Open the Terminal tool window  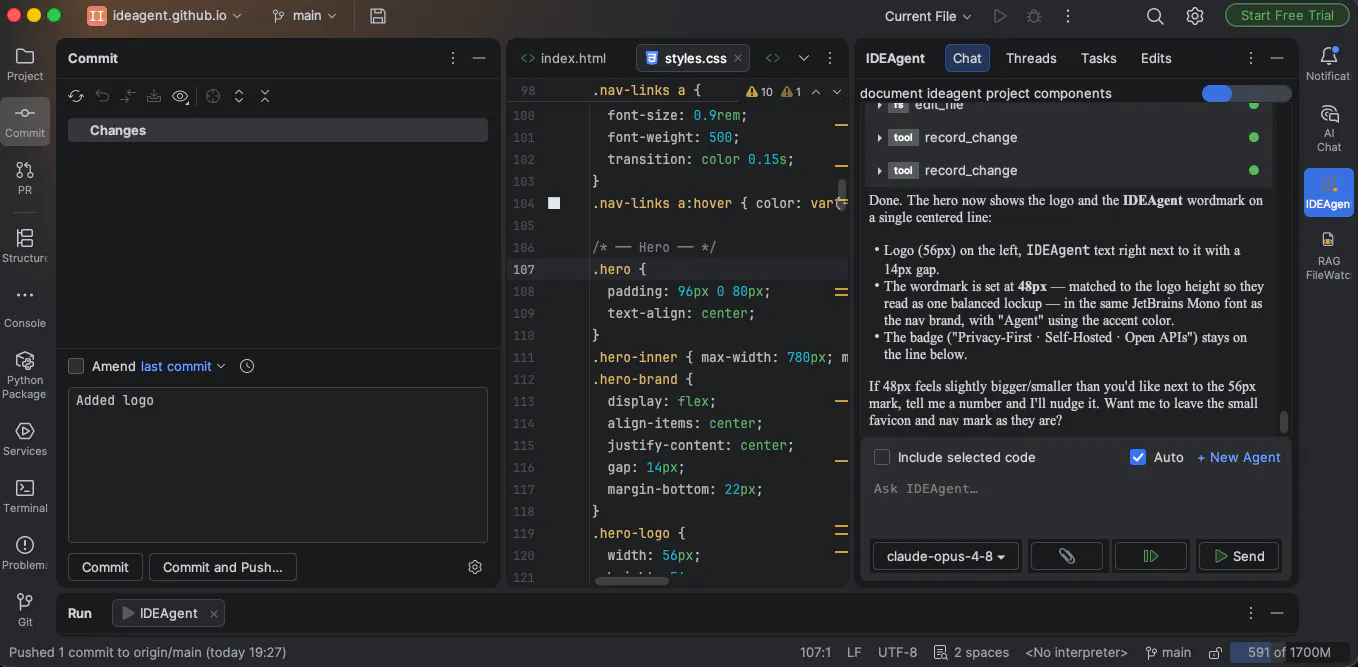pos(25,496)
